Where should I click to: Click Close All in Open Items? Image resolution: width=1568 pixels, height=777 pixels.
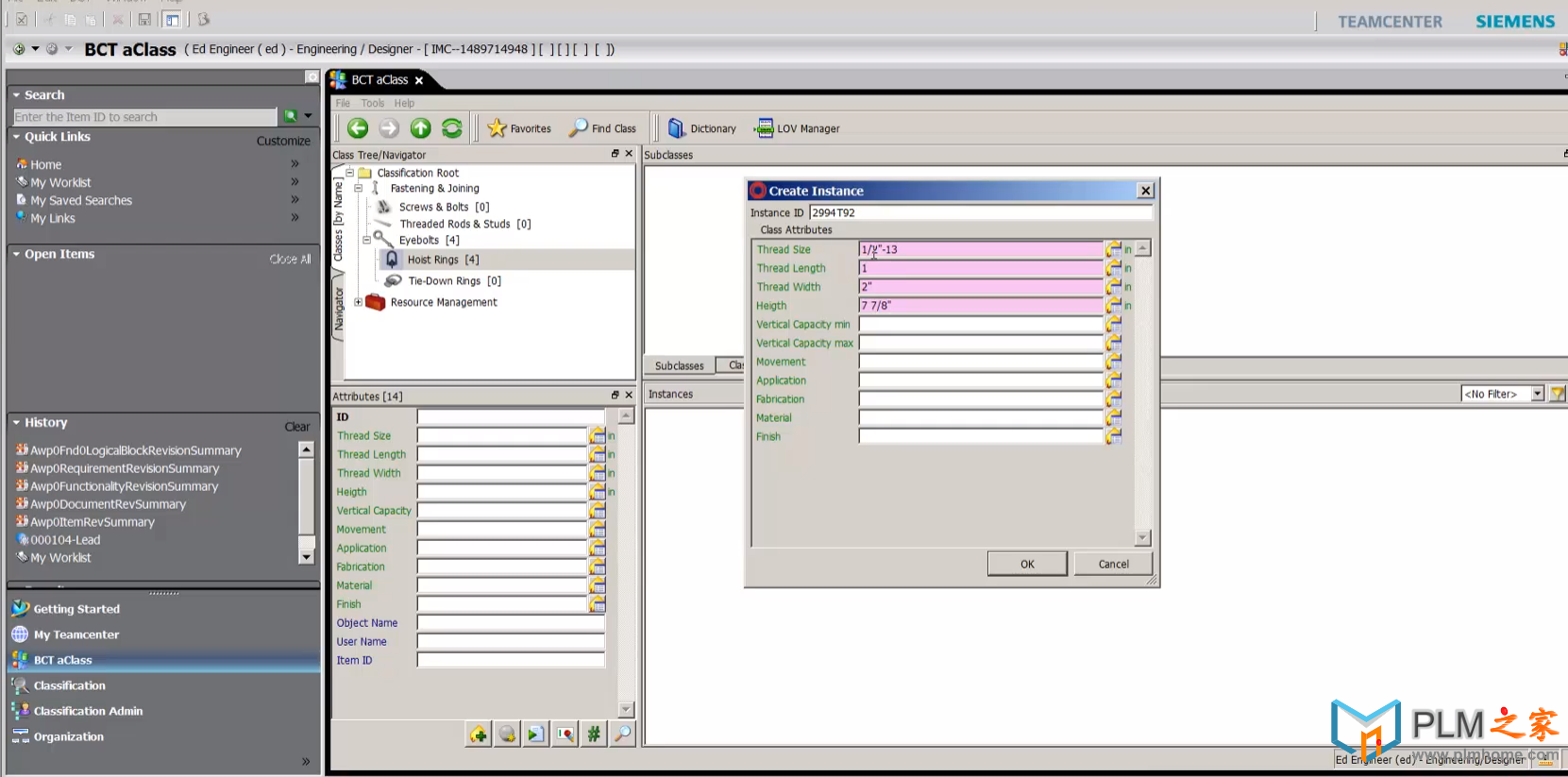click(290, 259)
